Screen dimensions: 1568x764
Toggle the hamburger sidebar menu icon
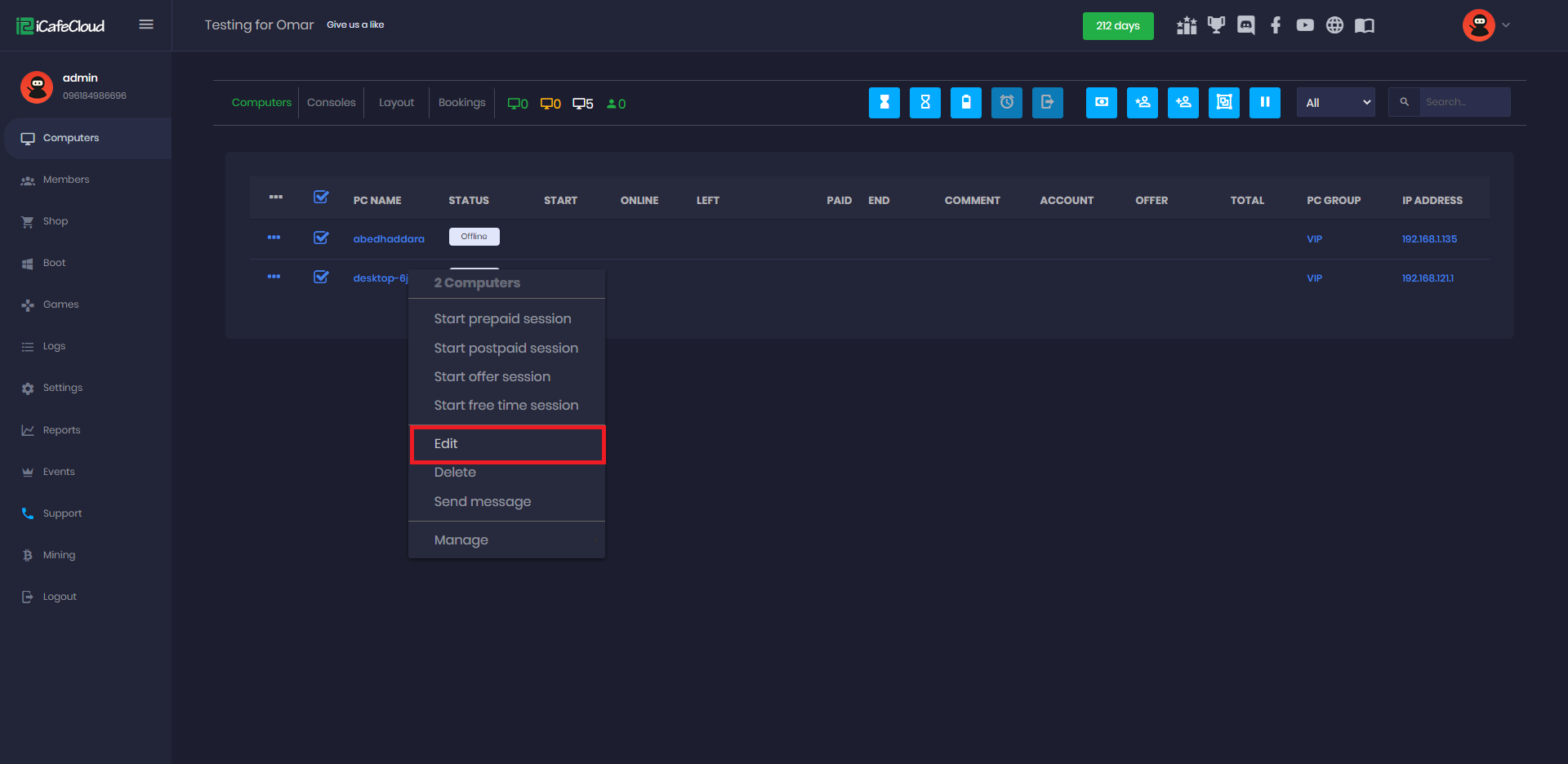click(146, 24)
